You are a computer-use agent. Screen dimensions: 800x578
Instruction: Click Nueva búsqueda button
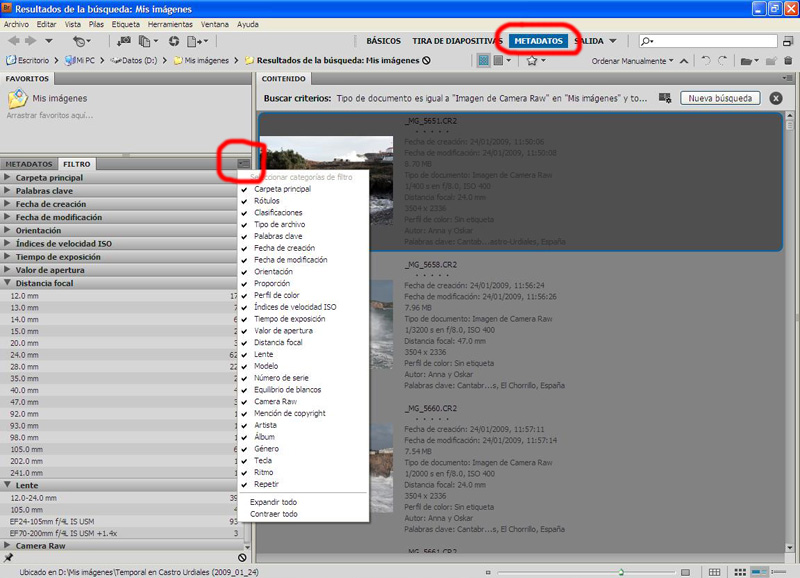(x=720, y=98)
